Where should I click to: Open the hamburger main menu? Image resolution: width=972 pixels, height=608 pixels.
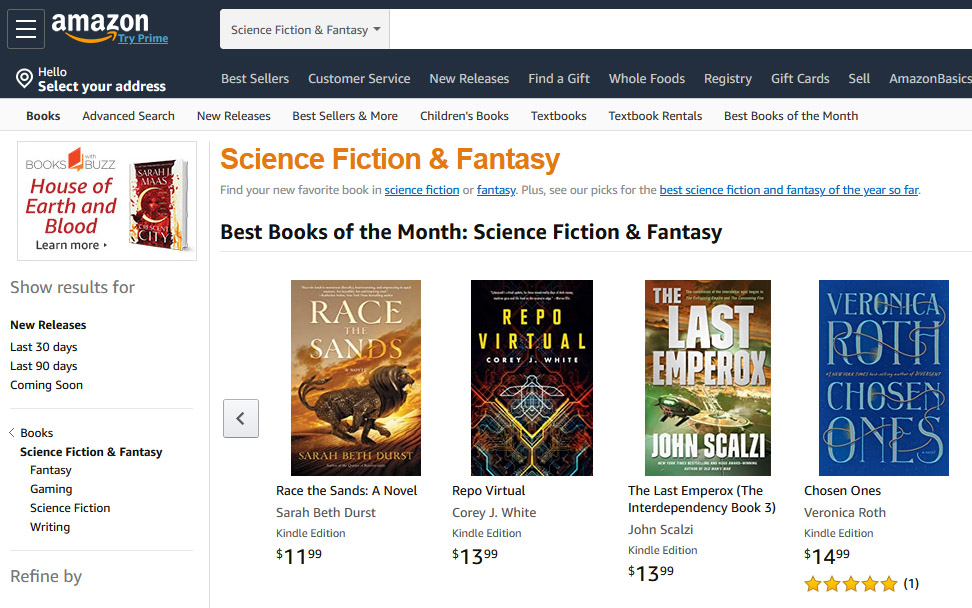pos(26,29)
